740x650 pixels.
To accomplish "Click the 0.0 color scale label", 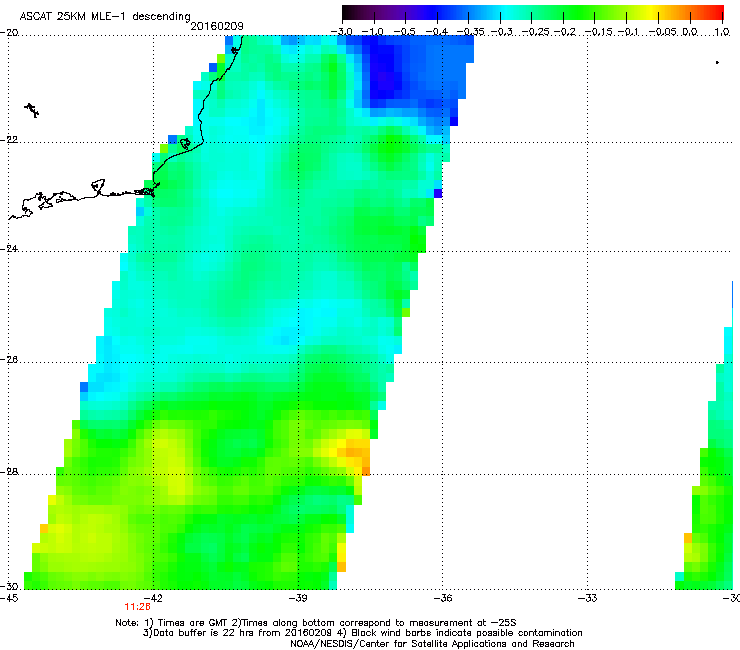I will point(690,32).
